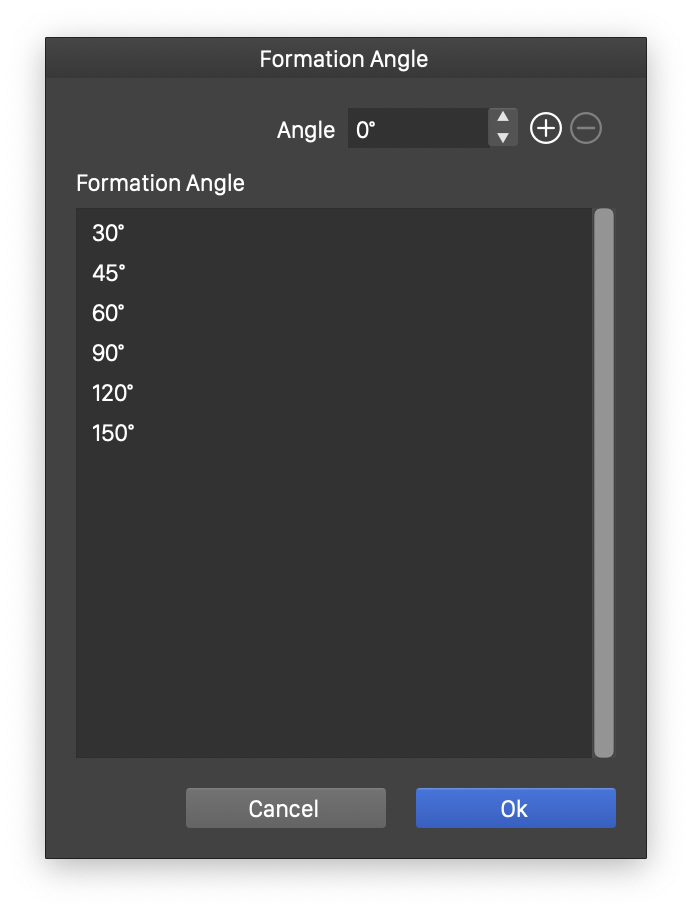Pick the 90° formation angle
This screenshot has height=912, width=692.
tap(108, 353)
